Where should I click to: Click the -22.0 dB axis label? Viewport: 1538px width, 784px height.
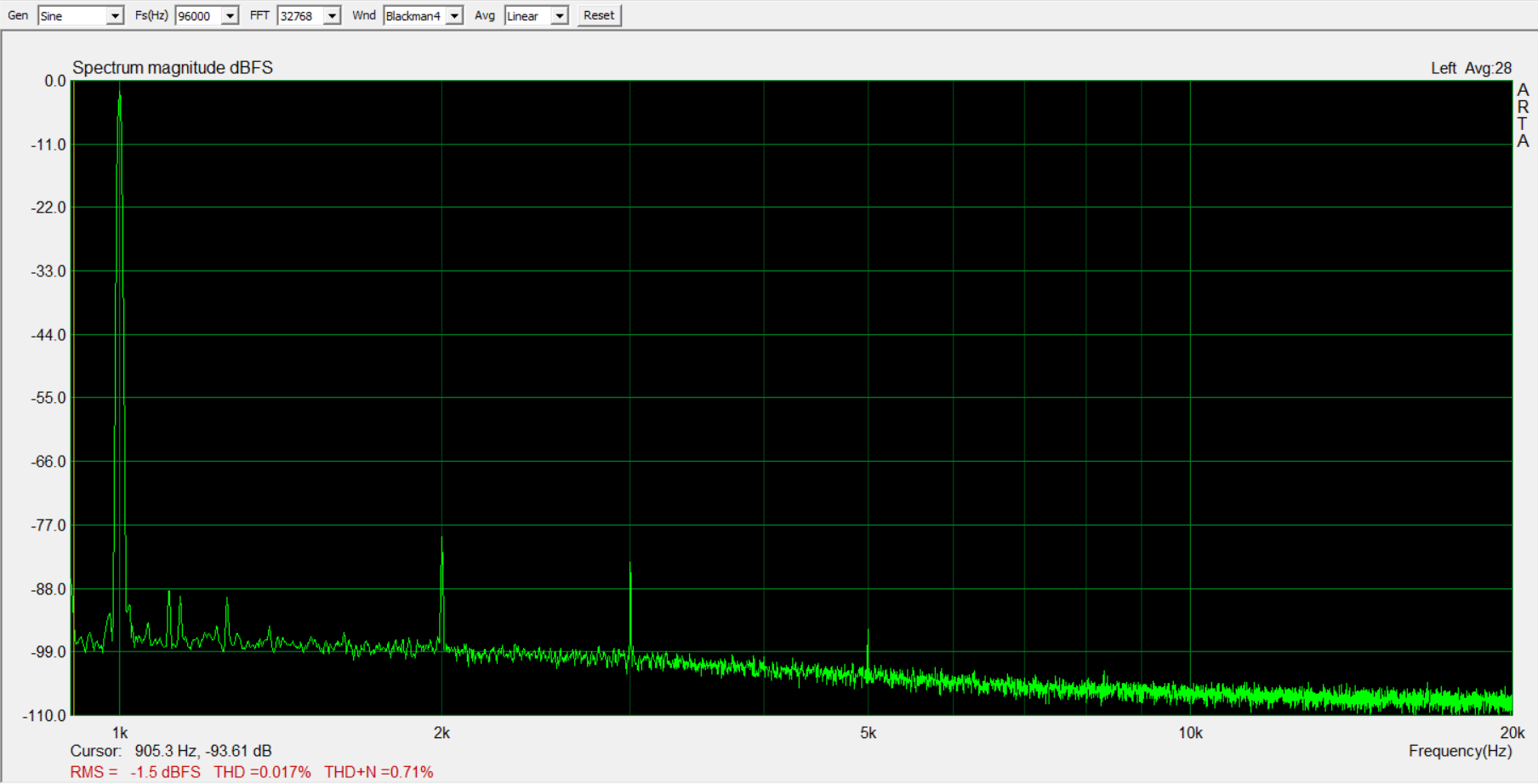tap(48, 207)
